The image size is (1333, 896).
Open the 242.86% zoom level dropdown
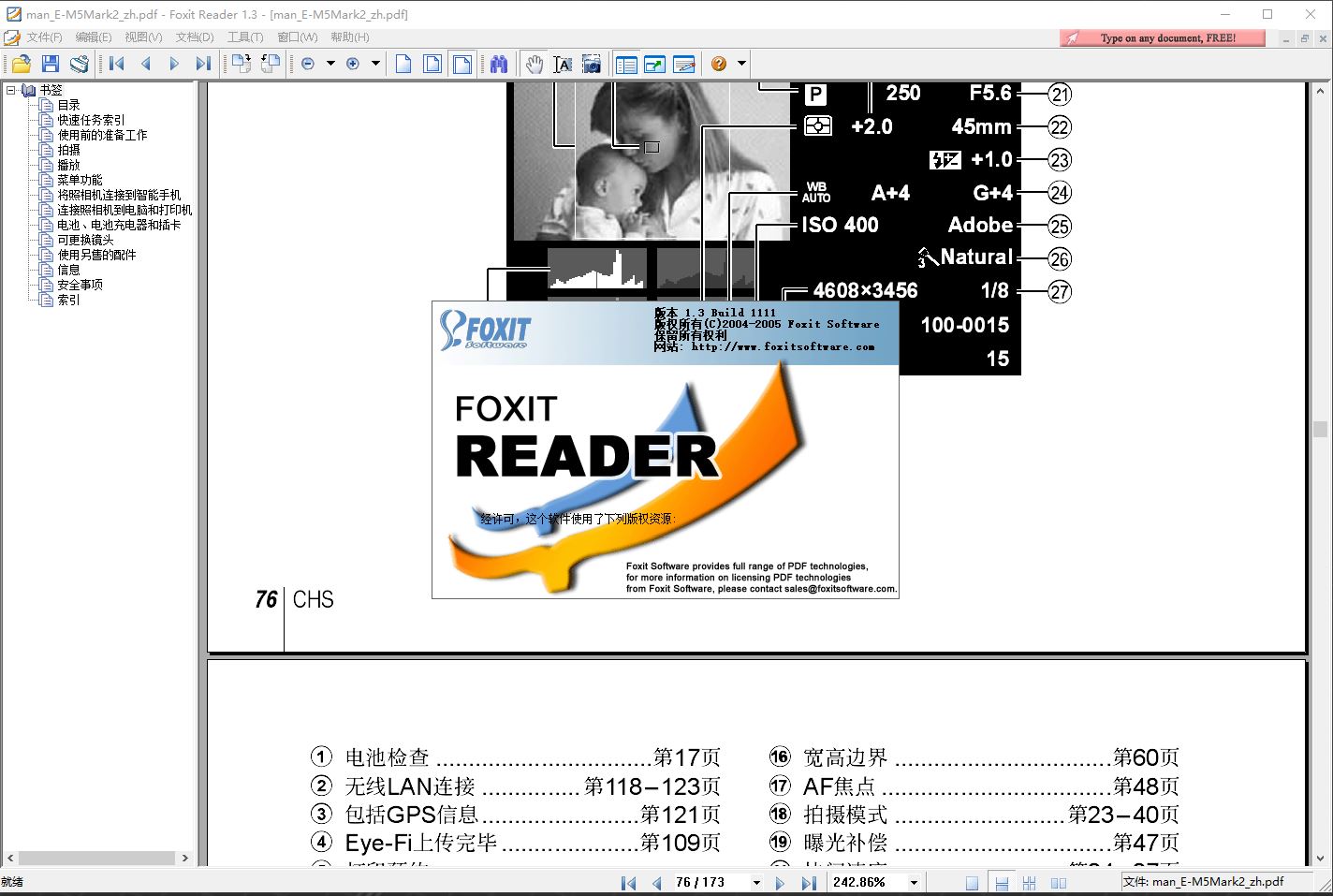pos(914,883)
